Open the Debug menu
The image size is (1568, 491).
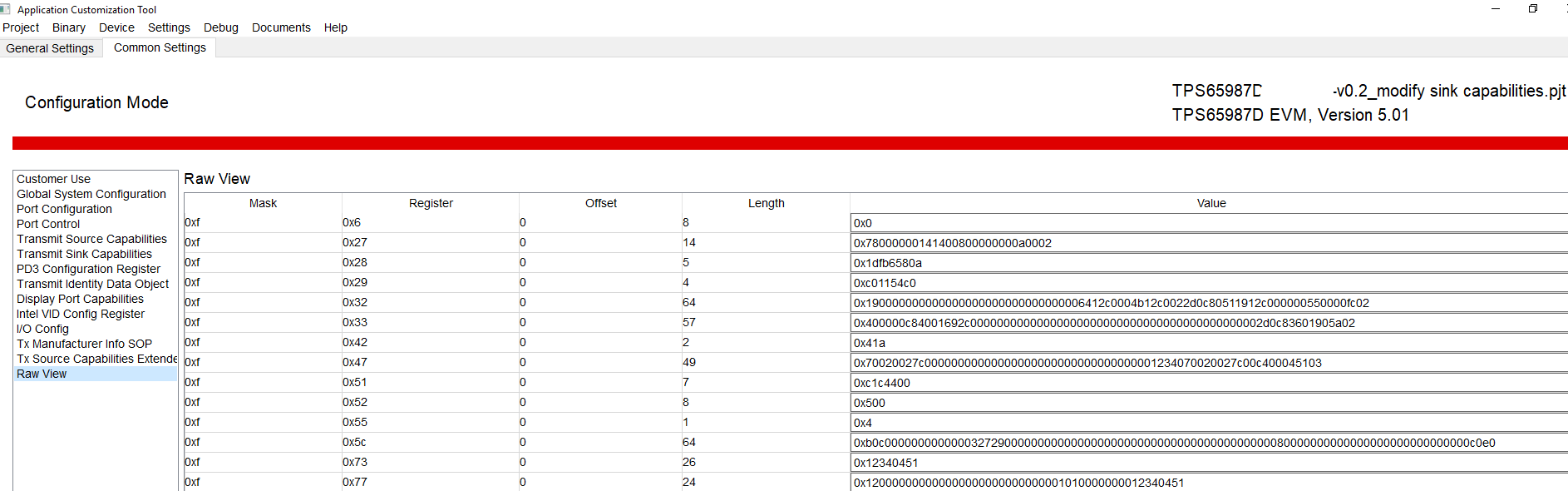tap(221, 27)
